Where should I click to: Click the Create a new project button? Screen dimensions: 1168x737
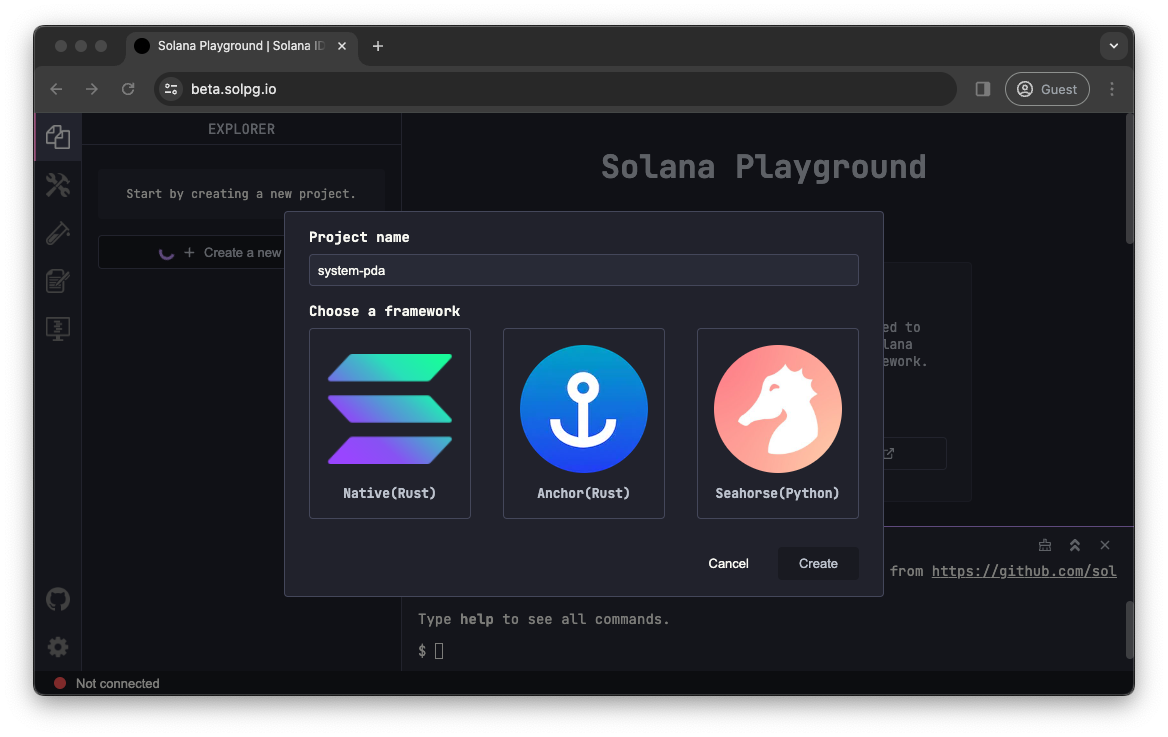coord(192,253)
